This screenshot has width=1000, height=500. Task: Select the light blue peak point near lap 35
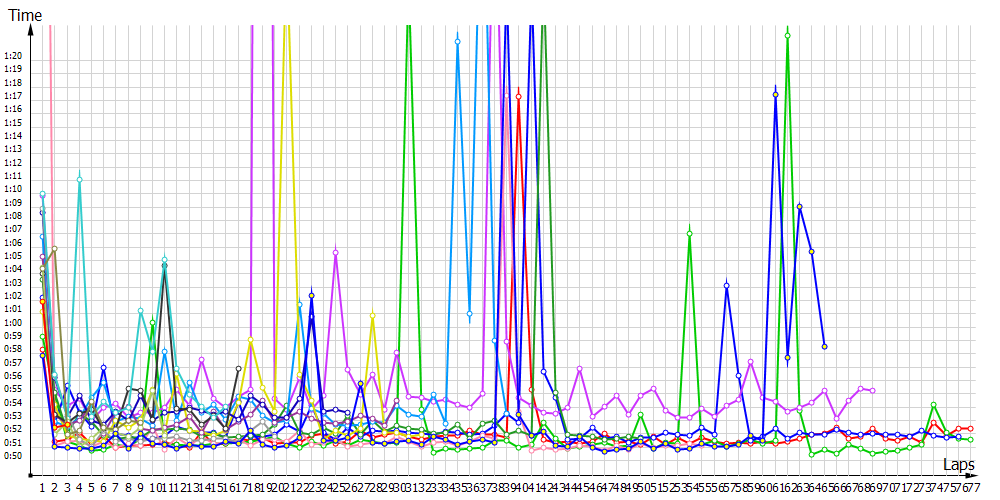coord(457,41)
